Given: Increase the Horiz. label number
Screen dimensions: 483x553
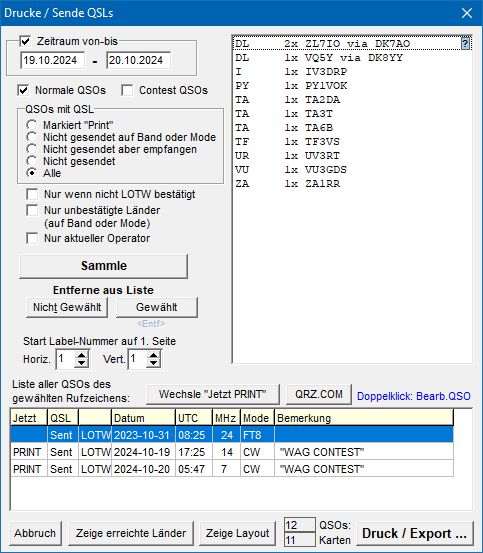Looking at the screenshot, I should point(82,355).
